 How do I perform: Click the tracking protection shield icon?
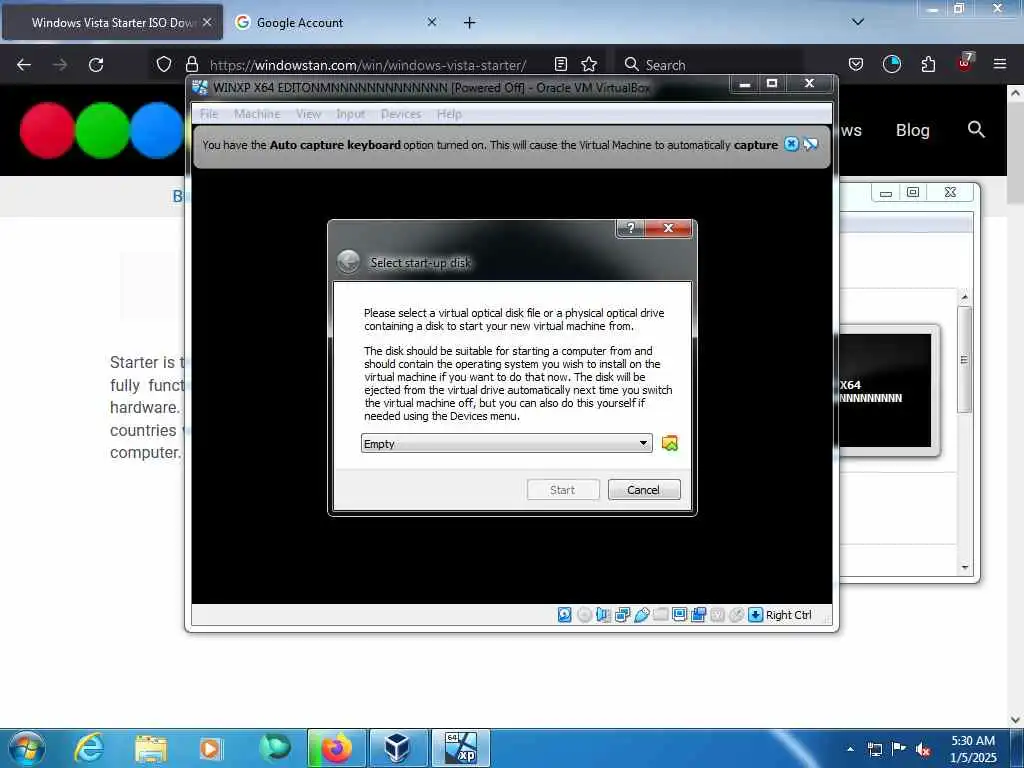164,64
